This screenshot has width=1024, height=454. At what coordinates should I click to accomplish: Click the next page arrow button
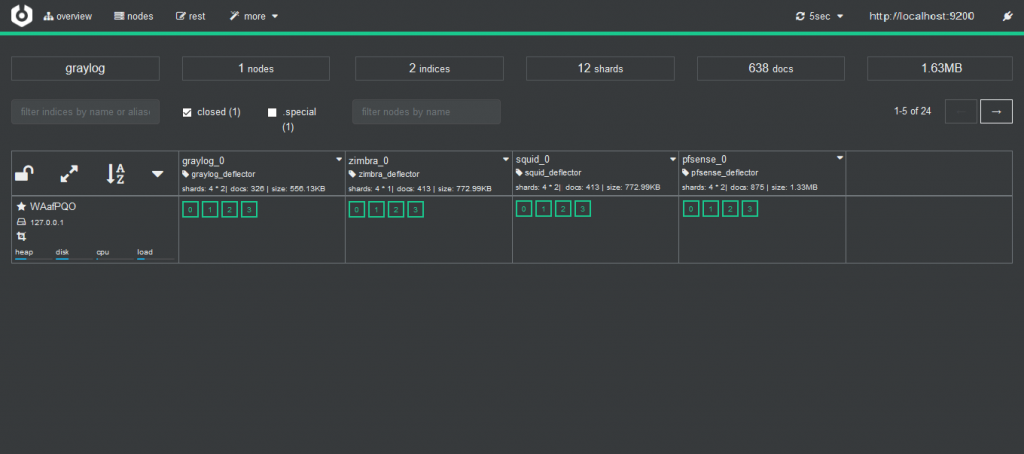tap(996, 111)
